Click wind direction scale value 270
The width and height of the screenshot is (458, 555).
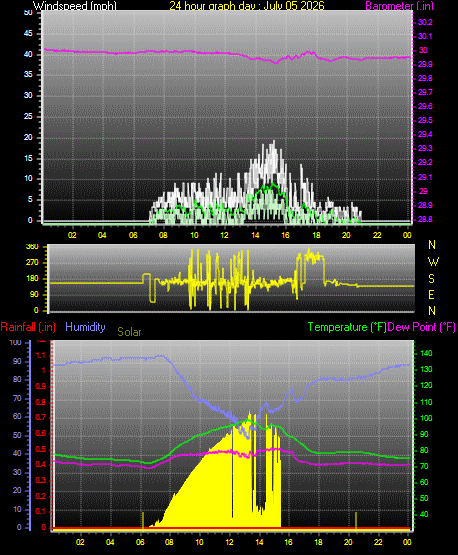(x=32, y=263)
